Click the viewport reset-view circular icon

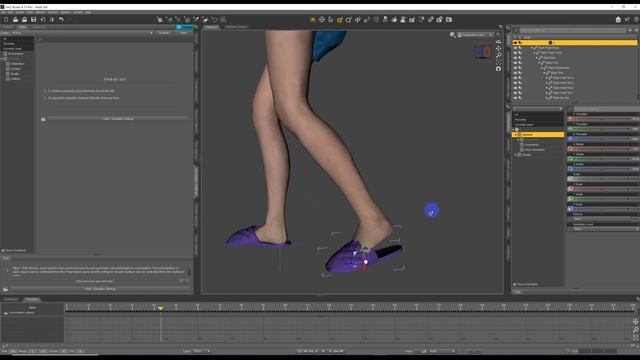tap(498, 69)
